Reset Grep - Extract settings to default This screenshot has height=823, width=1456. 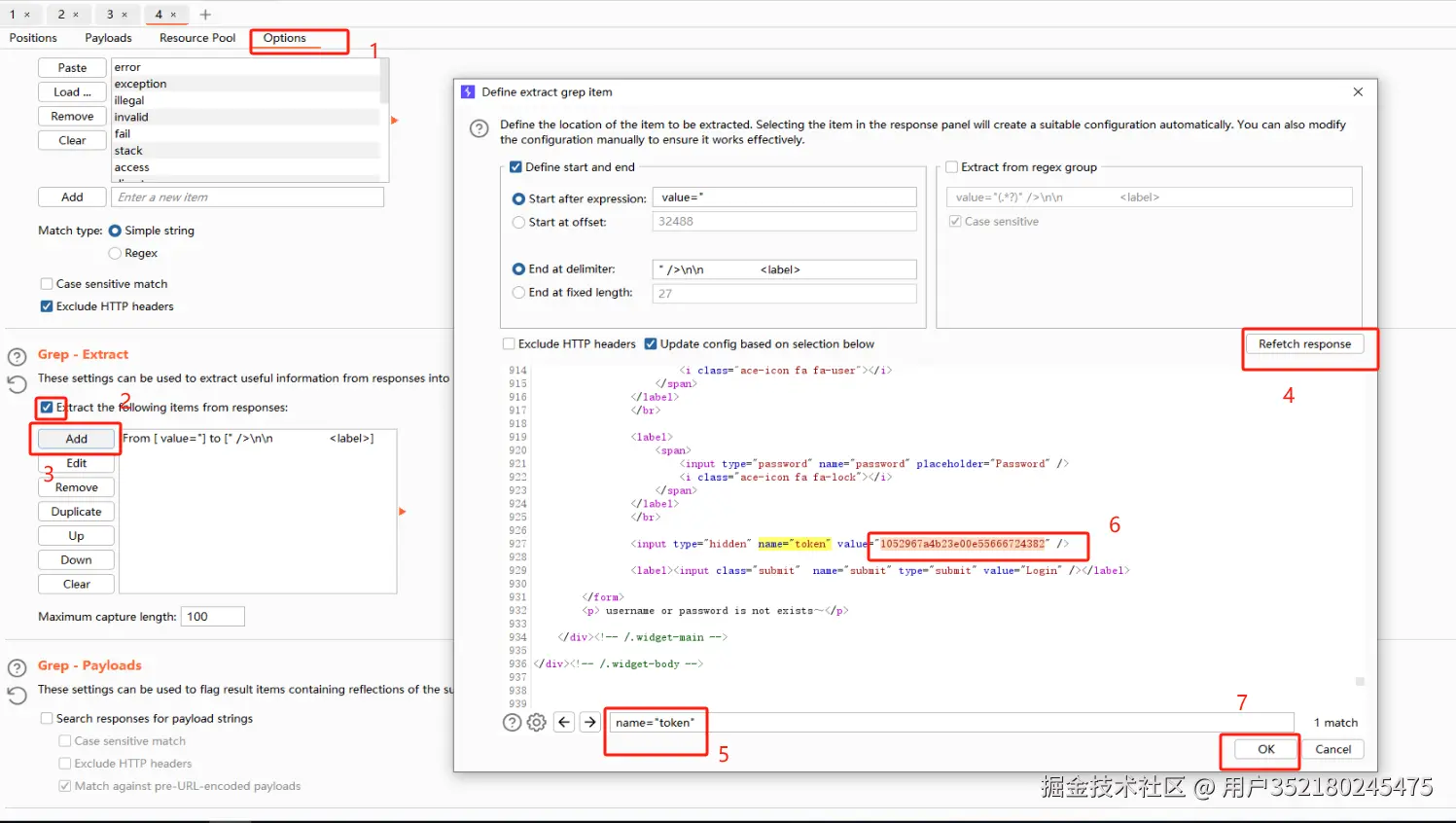(17, 383)
